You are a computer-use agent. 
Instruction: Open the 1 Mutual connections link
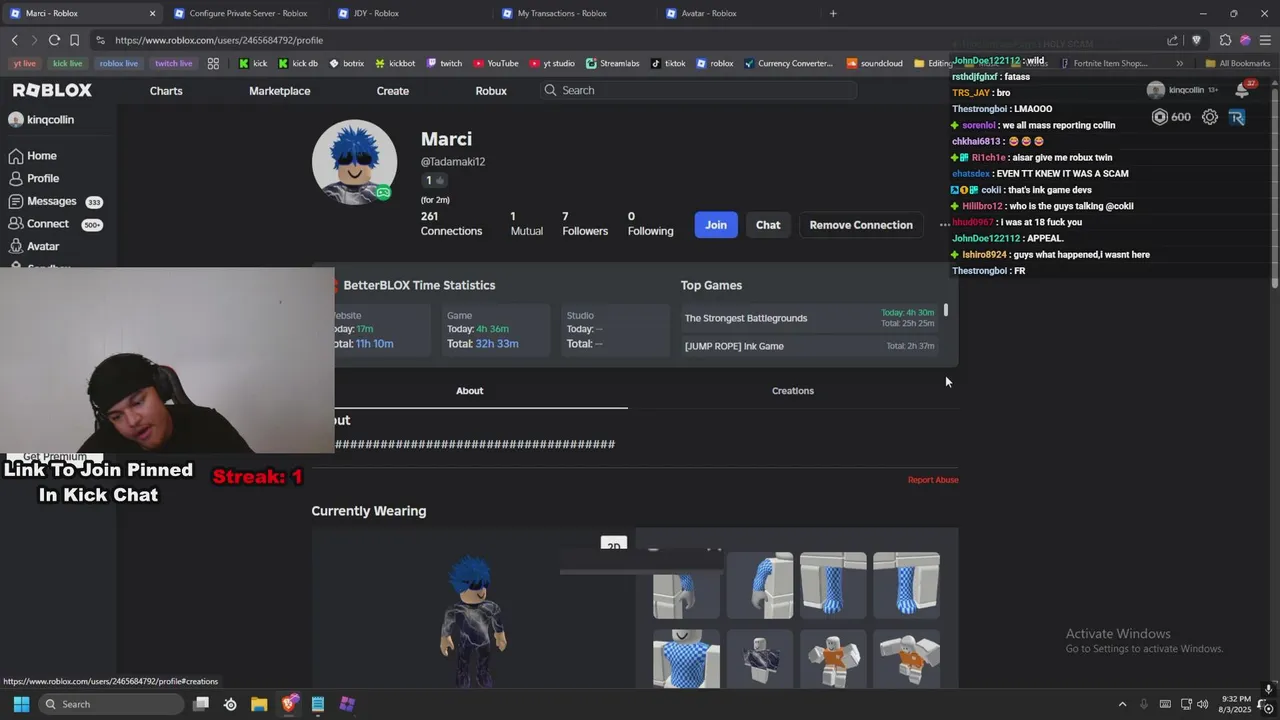[526, 224]
